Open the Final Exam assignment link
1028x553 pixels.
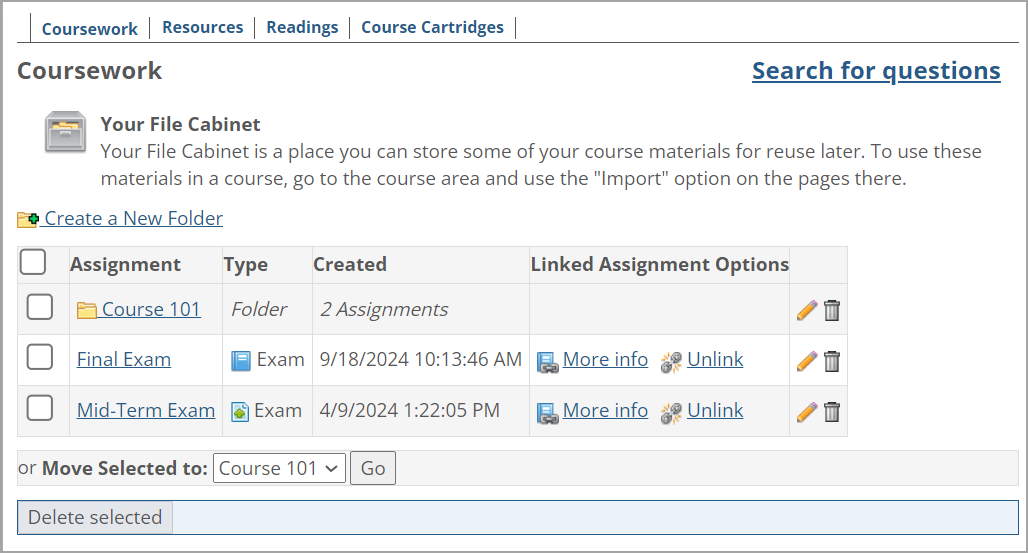click(x=124, y=359)
